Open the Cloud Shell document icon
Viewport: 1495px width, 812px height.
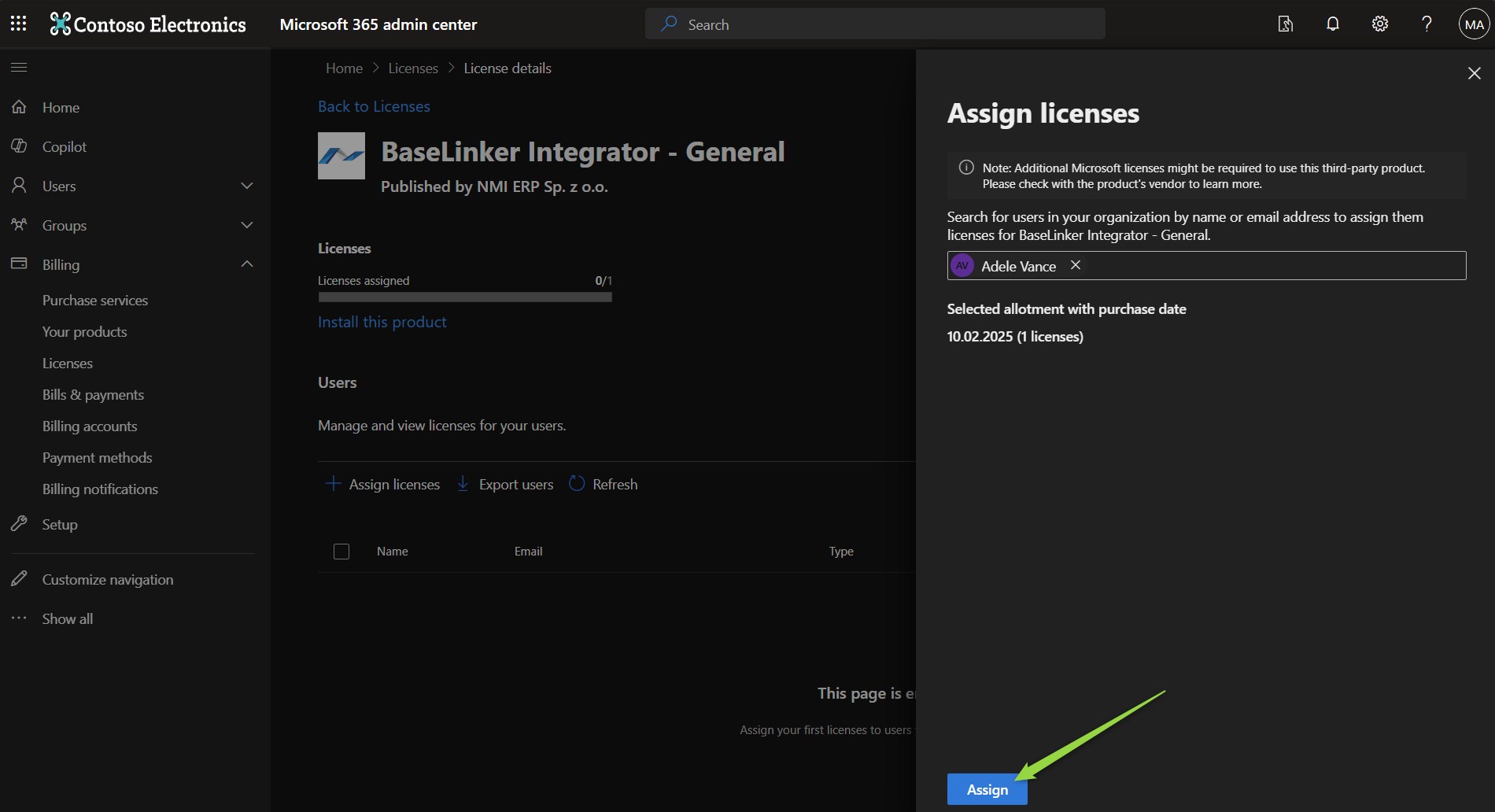[x=1286, y=24]
